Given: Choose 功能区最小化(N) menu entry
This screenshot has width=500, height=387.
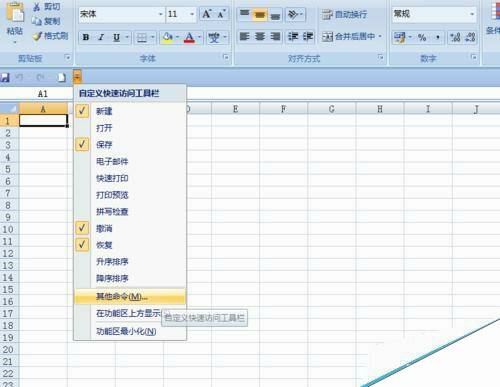Looking at the screenshot, I should tap(130, 331).
